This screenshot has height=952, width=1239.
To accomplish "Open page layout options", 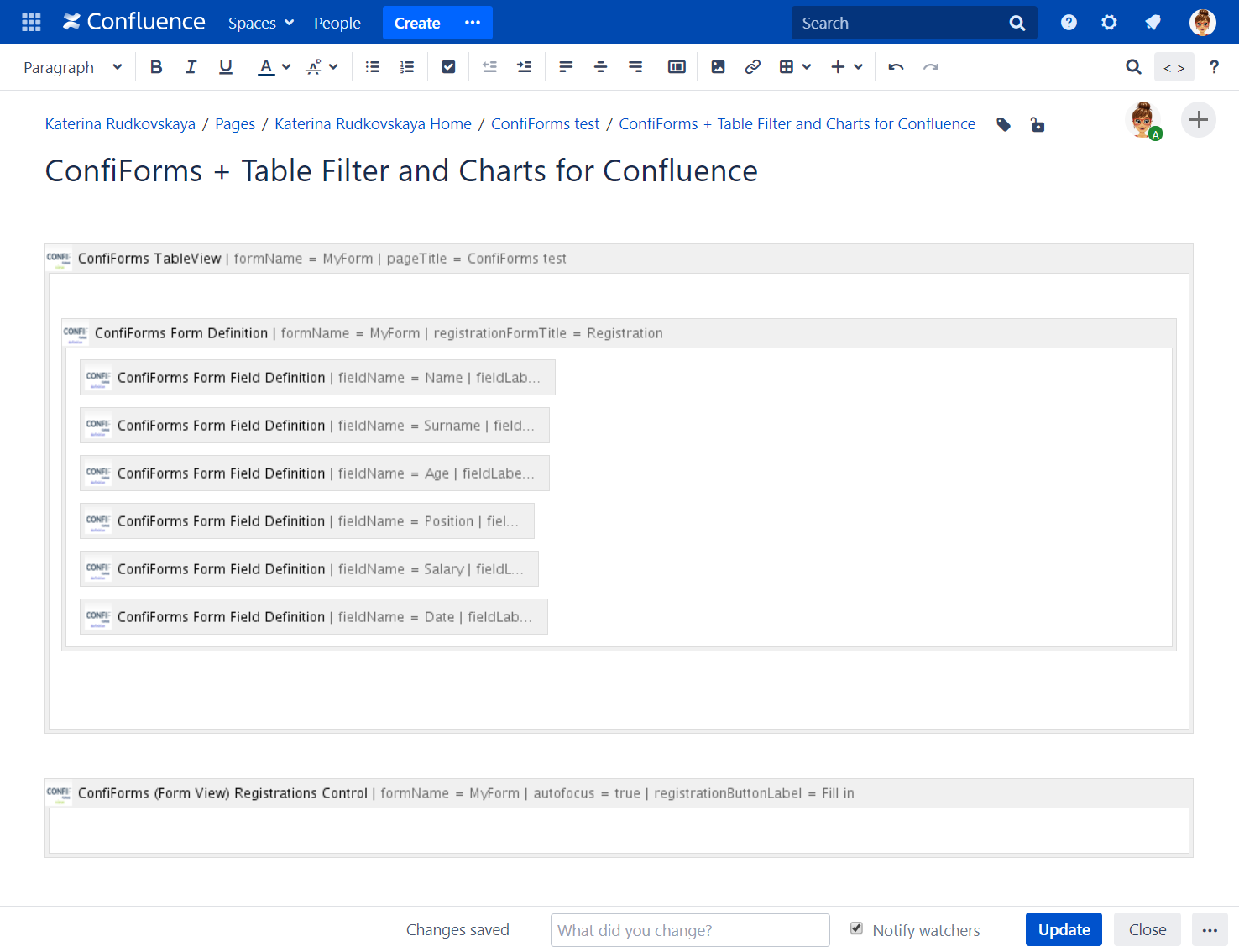I will (x=677, y=66).
